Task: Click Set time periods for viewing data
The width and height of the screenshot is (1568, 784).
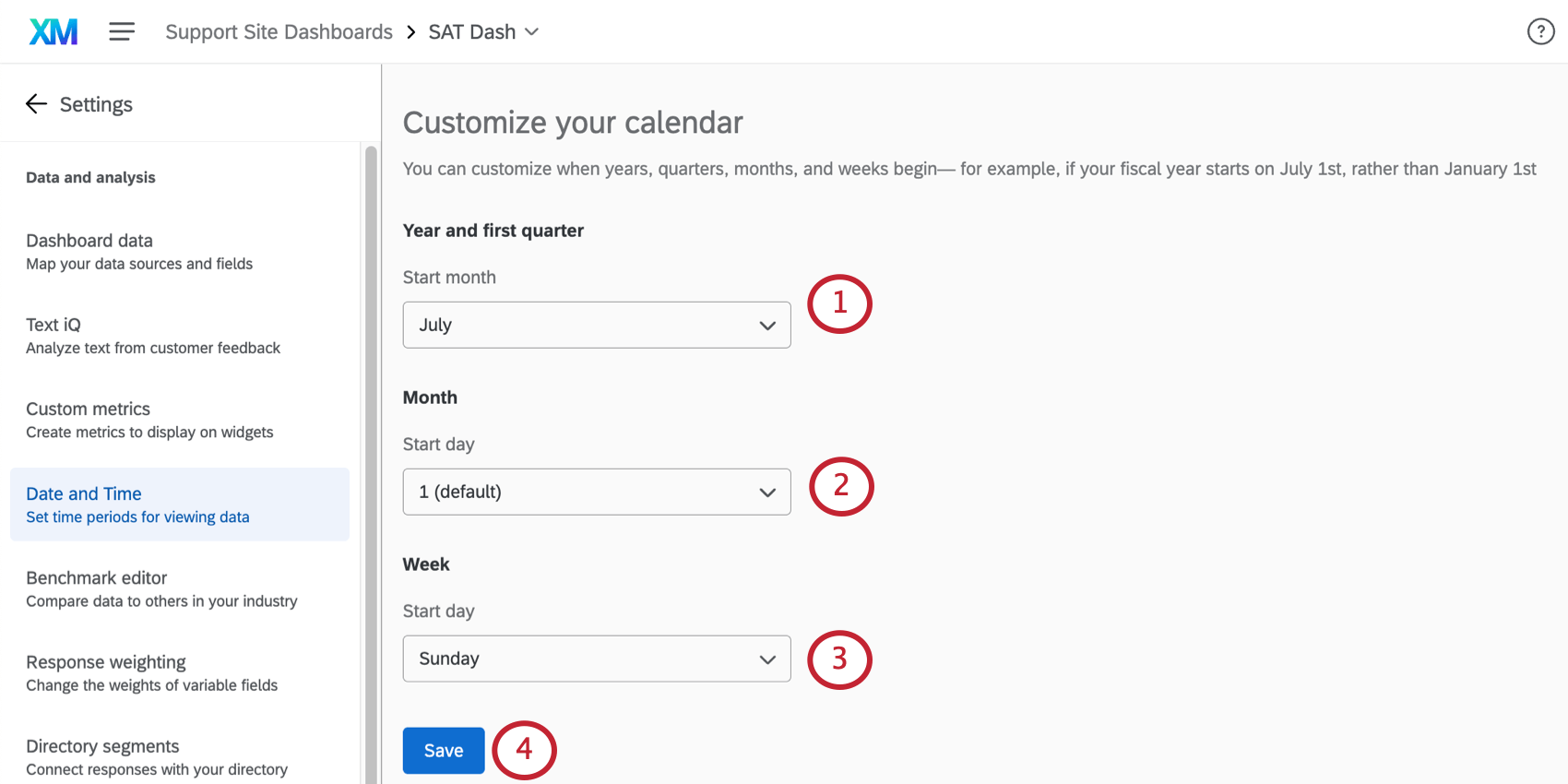Action: [137, 517]
